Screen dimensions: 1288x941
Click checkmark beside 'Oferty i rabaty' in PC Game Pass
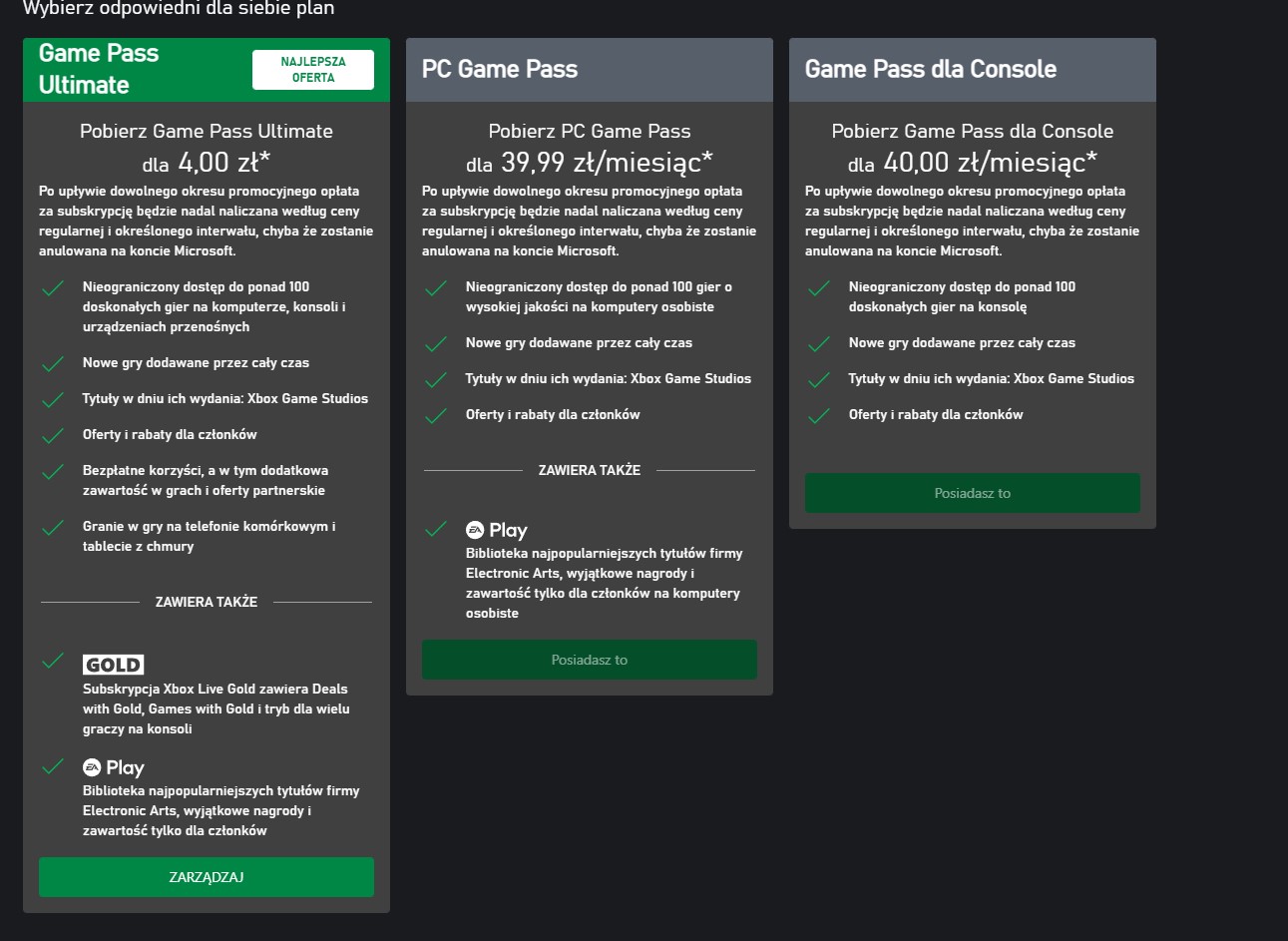(x=436, y=416)
